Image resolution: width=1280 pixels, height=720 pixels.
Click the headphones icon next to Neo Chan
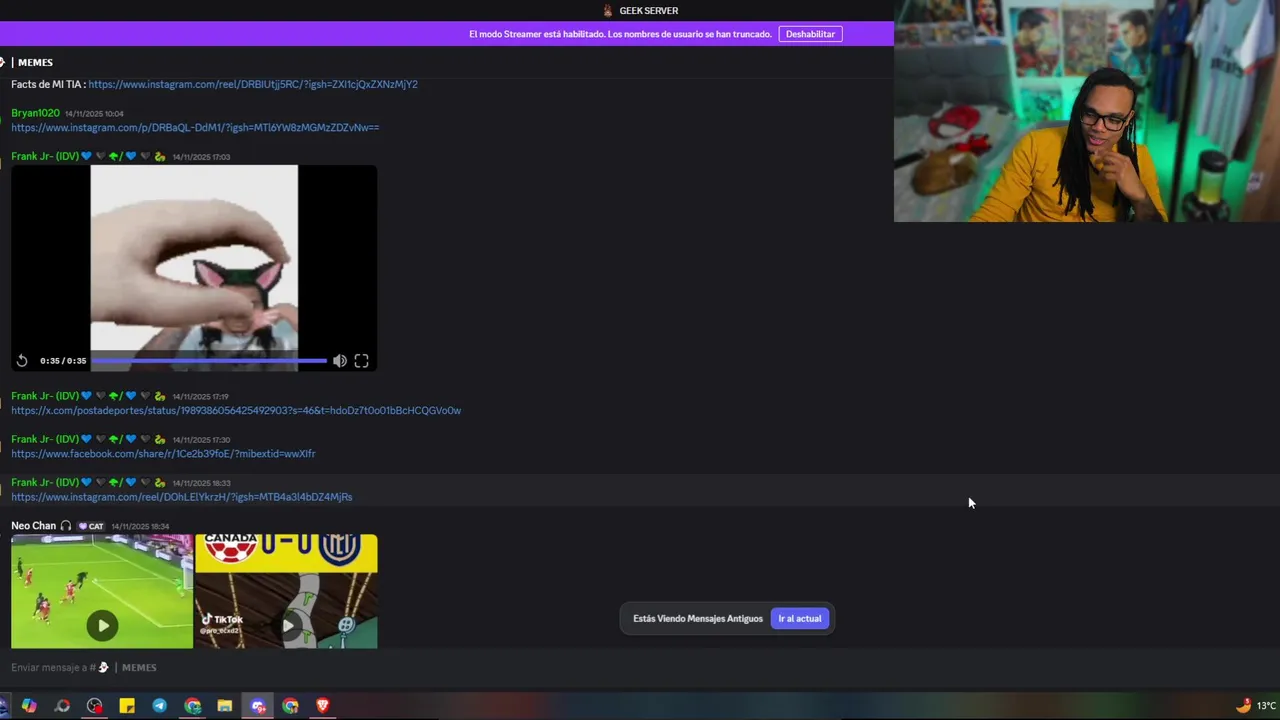[x=66, y=526]
